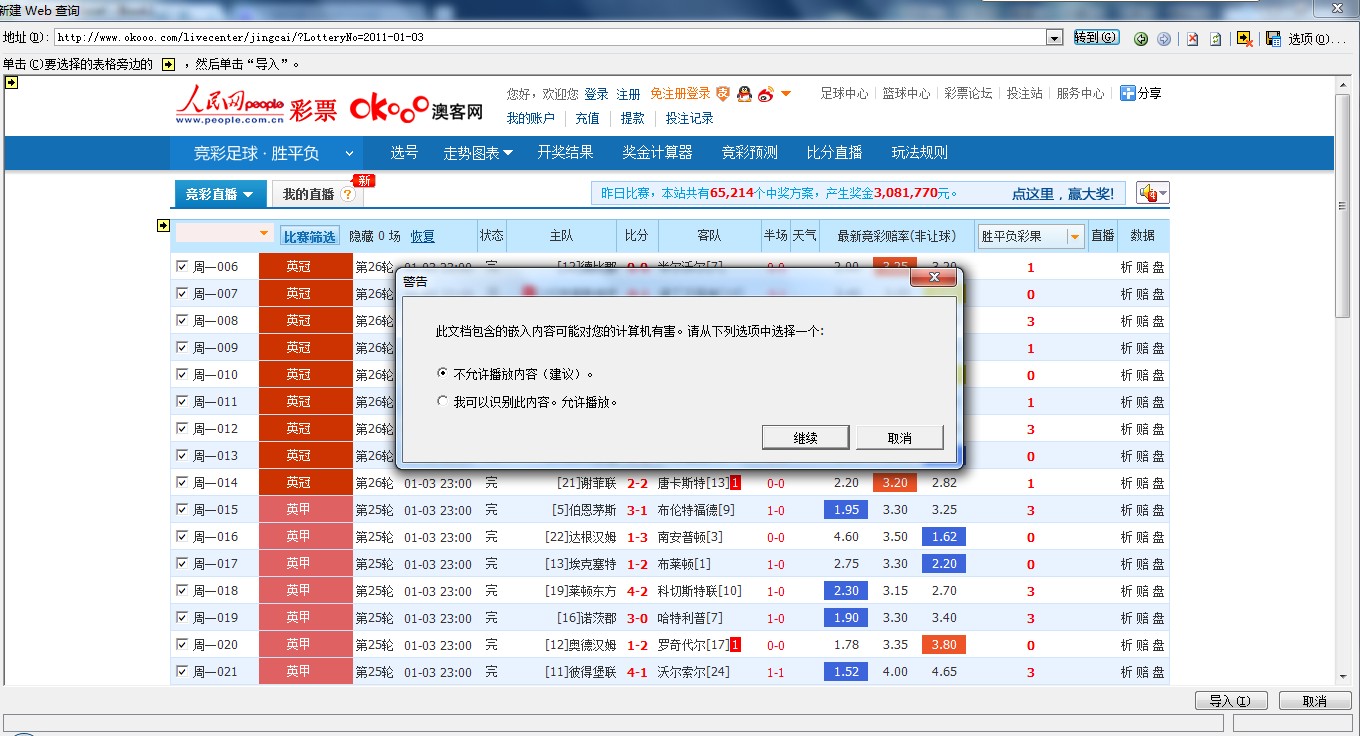Select '不允许播放内容（建议）' radio option
Image resolution: width=1360 pixels, height=736 pixels.
[443, 374]
